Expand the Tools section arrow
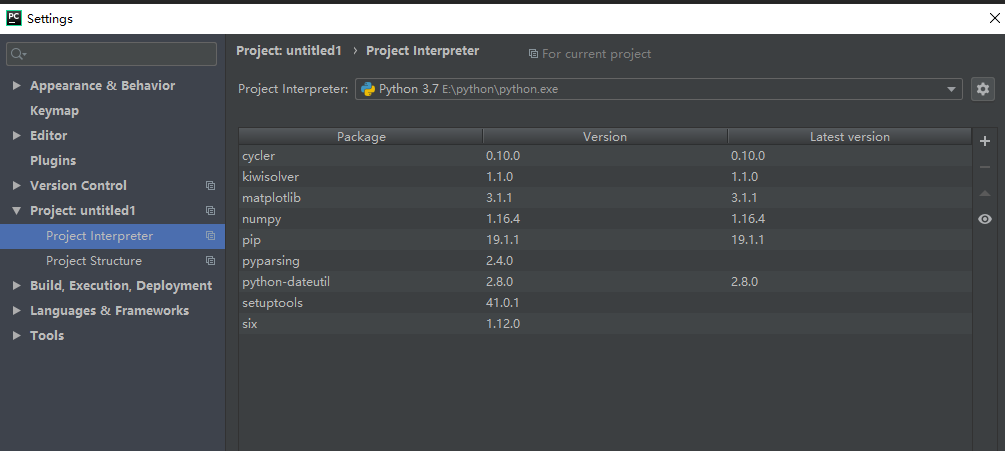This screenshot has height=451, width=1005. tap(17, 336)
